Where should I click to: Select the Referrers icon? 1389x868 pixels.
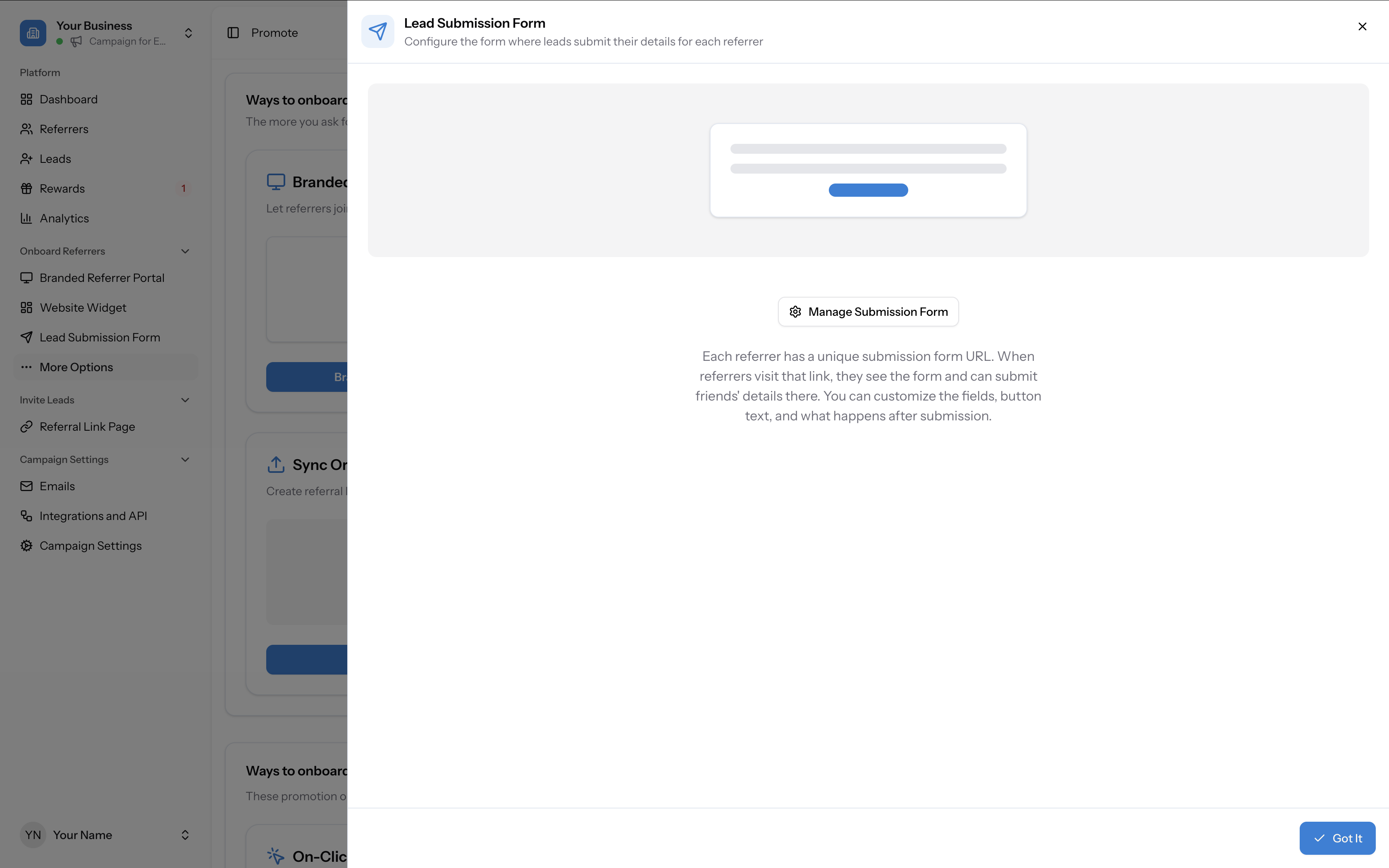click(x=26, y=129)
